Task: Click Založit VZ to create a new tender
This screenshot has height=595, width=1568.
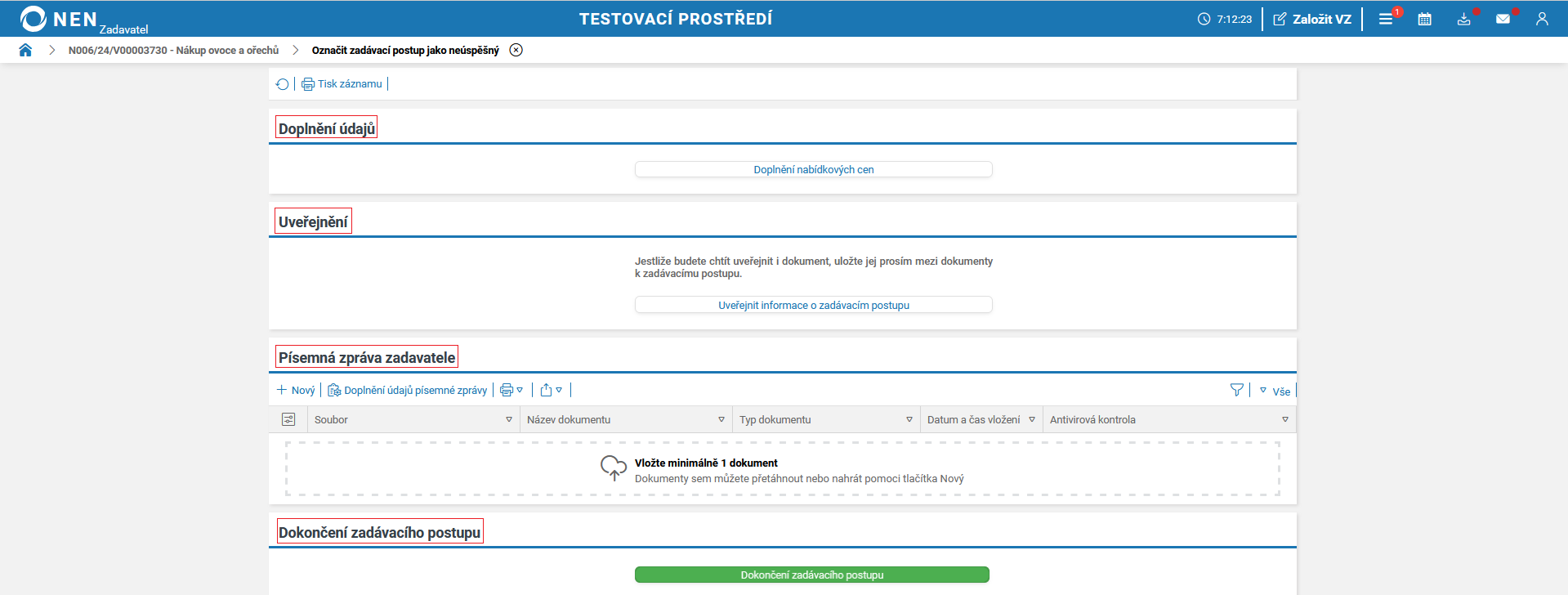Action: click(1312, 19)
